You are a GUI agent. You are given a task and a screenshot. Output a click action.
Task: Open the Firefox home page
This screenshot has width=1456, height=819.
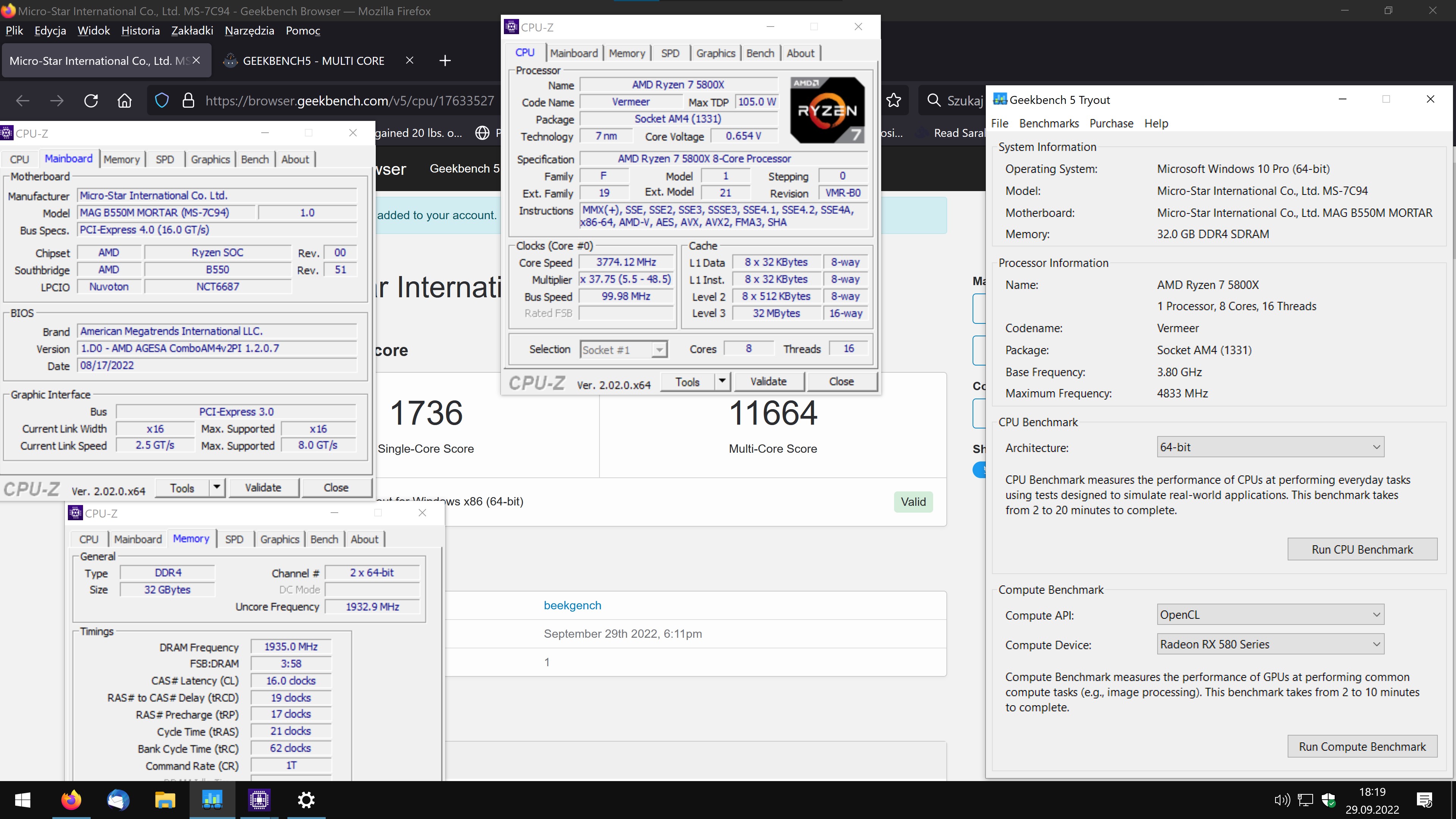pyautogui.click(x=124, y=100)
